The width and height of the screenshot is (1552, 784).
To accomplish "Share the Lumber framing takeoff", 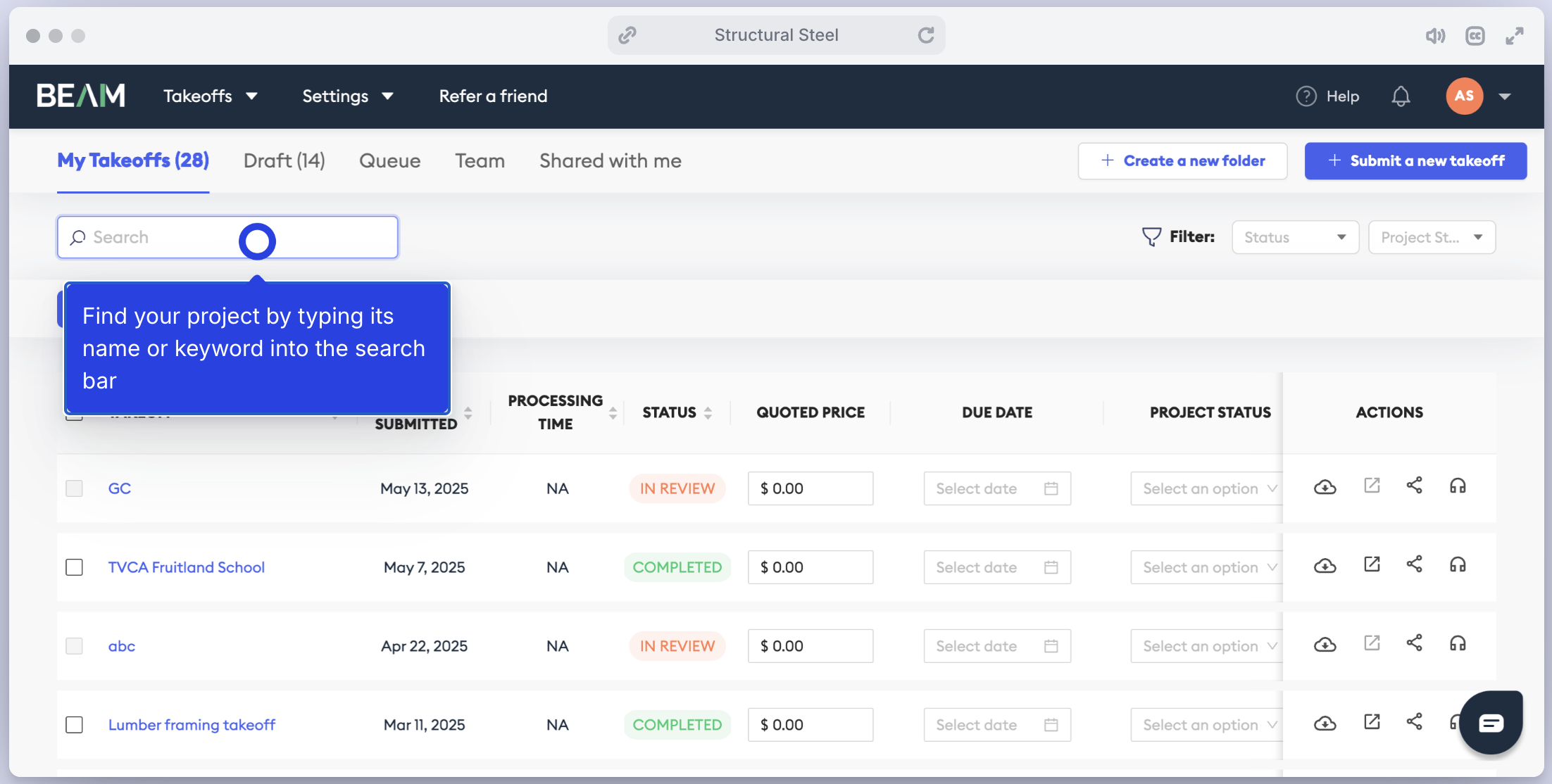I will pos(1415,722).
